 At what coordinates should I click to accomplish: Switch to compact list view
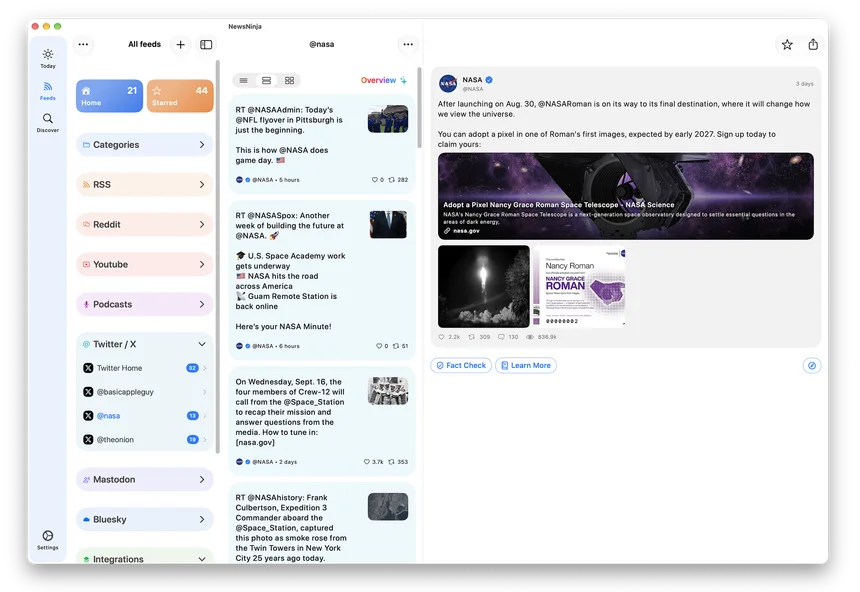[244, 81]
